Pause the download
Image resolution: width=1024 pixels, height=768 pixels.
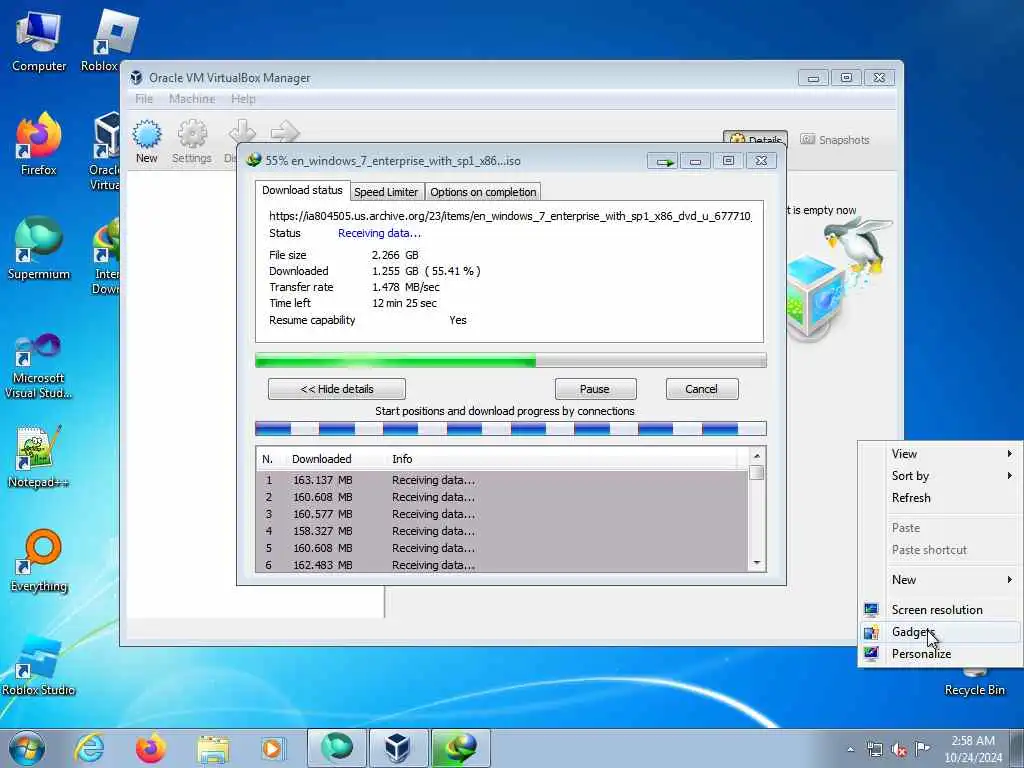(x=595, y=389)
